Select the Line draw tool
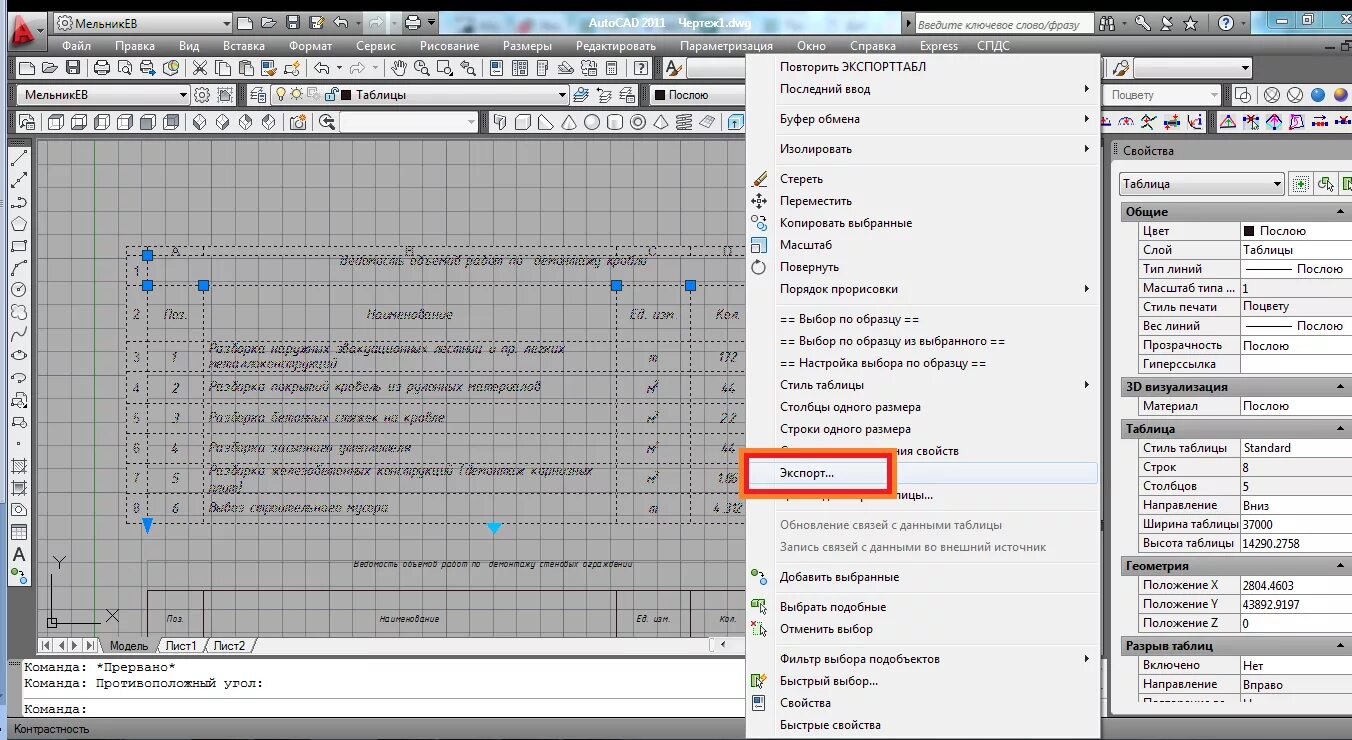 pyautogui.click(x=18, y=158)
